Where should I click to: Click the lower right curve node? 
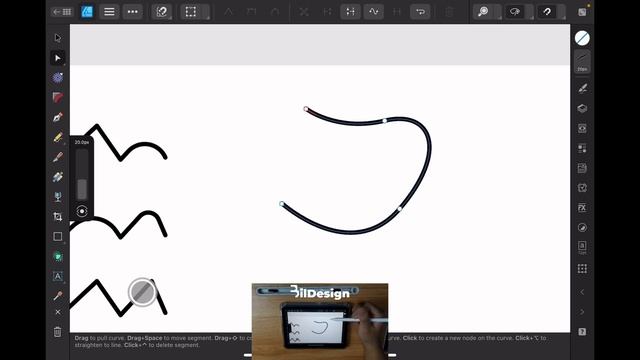[400, 209]
